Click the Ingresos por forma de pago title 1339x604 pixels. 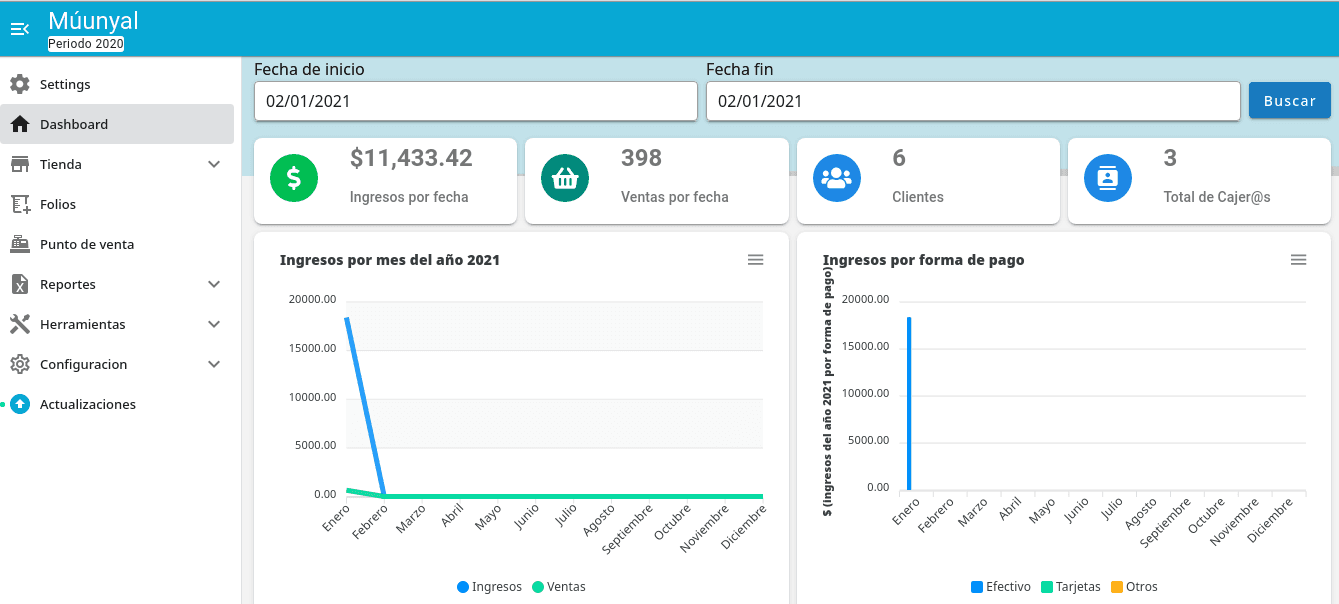[923, 260]
